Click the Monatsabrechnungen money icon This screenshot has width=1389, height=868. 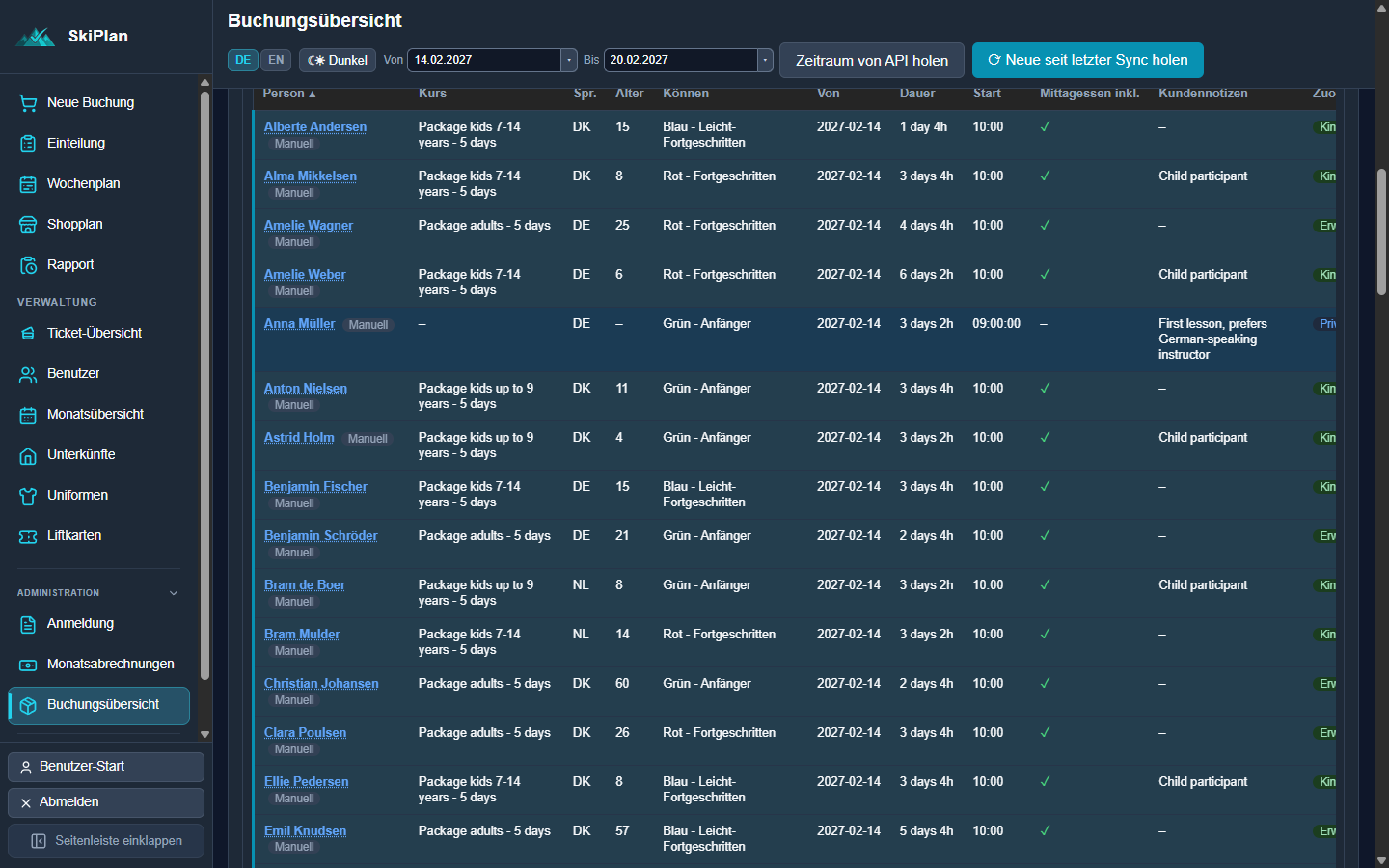[28, 665]
